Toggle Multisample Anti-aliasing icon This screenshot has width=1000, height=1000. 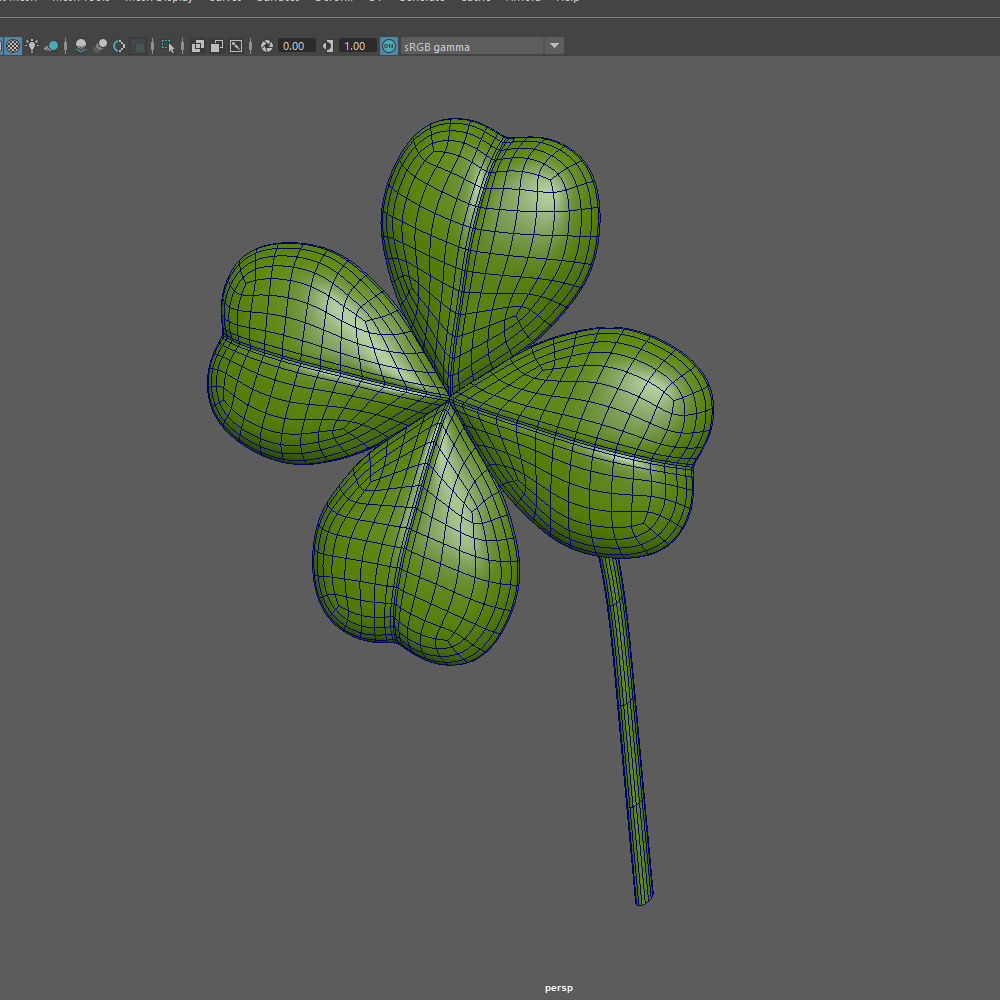coord(119,46)
